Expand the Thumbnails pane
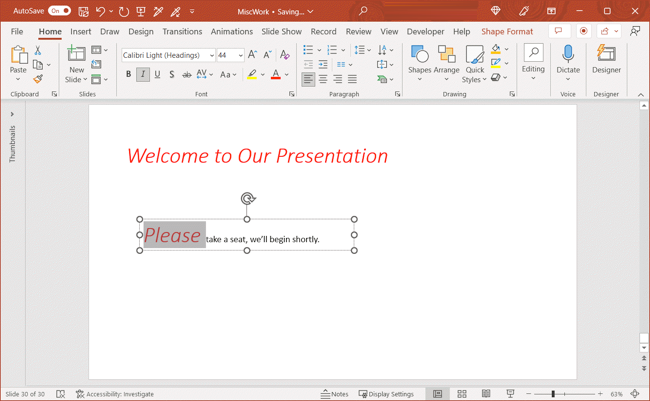 coord(12,114)
